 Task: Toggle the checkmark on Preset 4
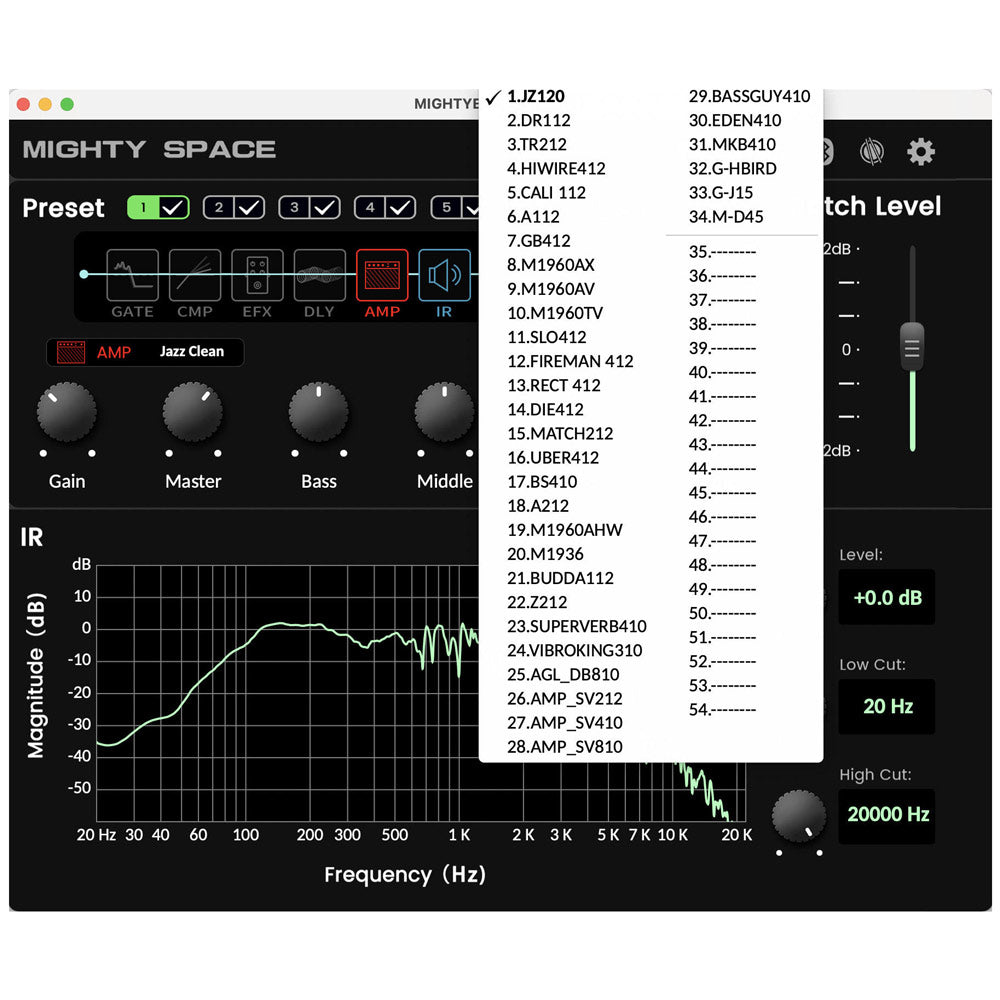click(x=401, y=208)
